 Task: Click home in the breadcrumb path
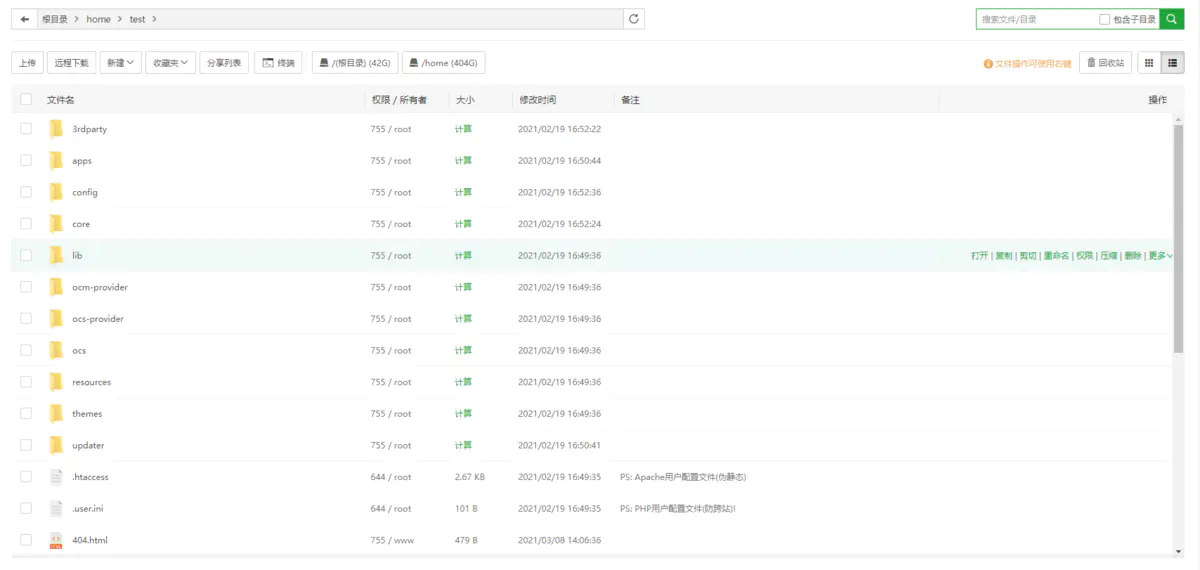(x=98, y=19)
